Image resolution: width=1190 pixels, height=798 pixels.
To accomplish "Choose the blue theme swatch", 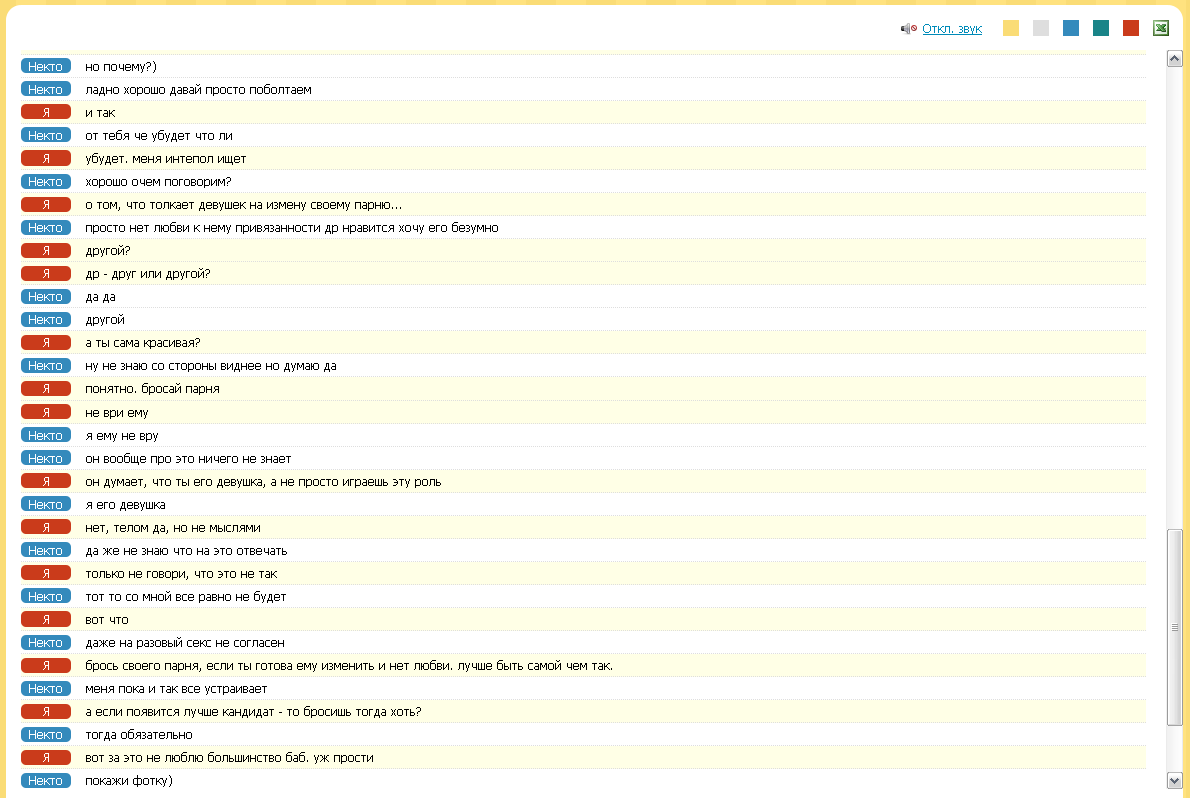I will [x=1071, y=28].
